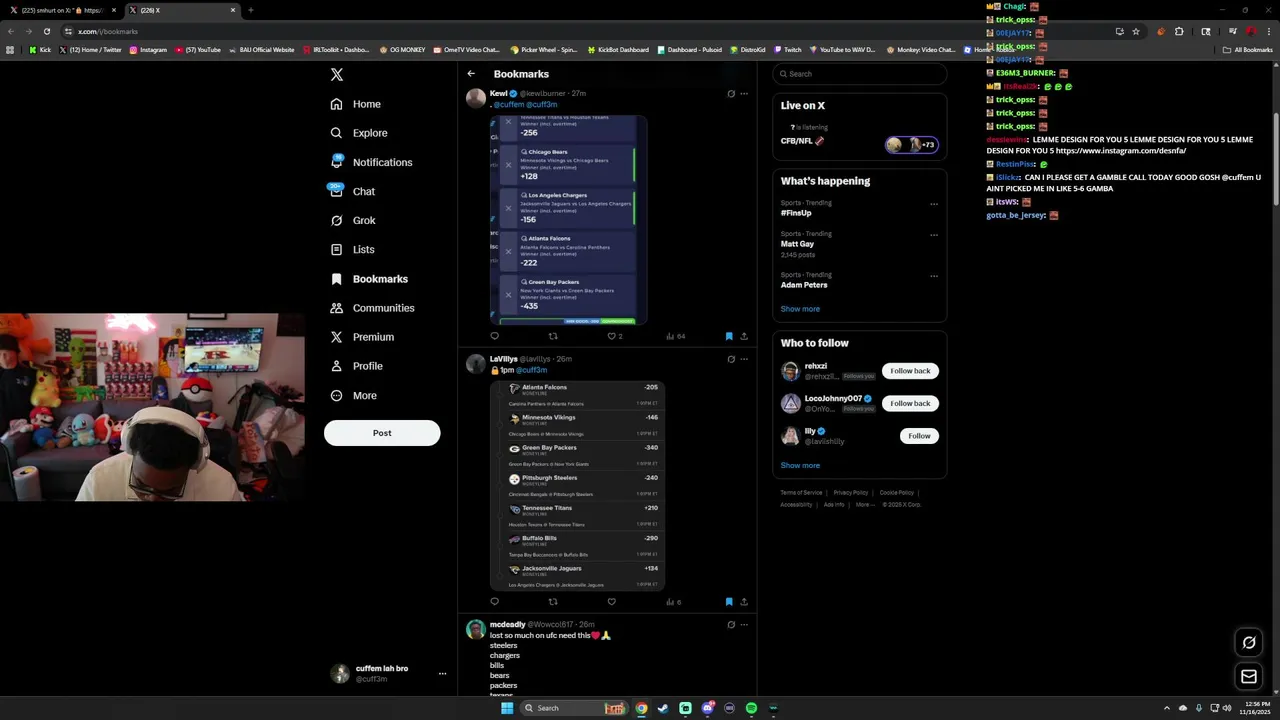This screenshot has width=1280, height=720.
Task: Show more under Who to follow
Action: click(x=800, y=465)
